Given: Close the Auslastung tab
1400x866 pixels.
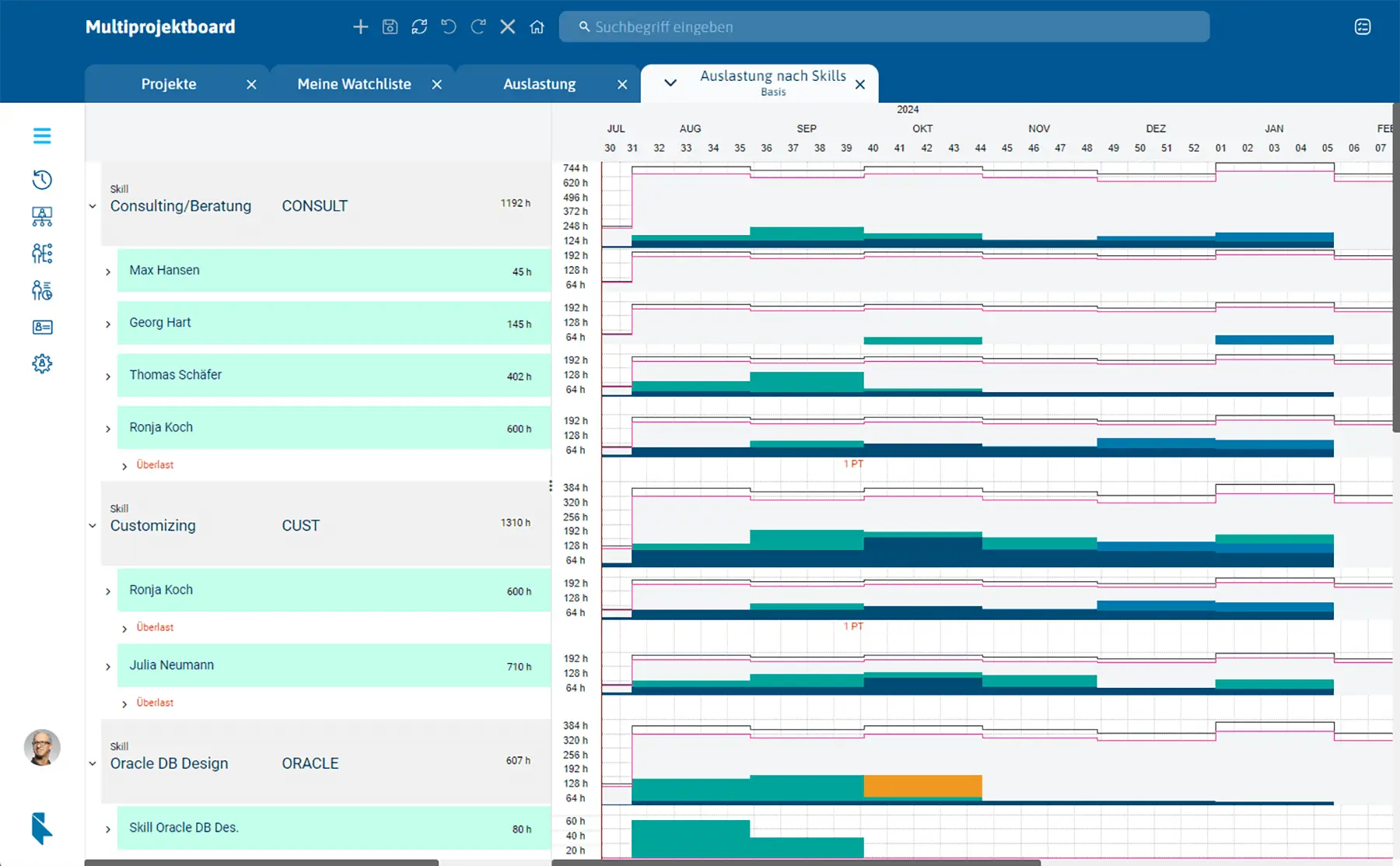Looking at the screenshot, I should point(622,85).
